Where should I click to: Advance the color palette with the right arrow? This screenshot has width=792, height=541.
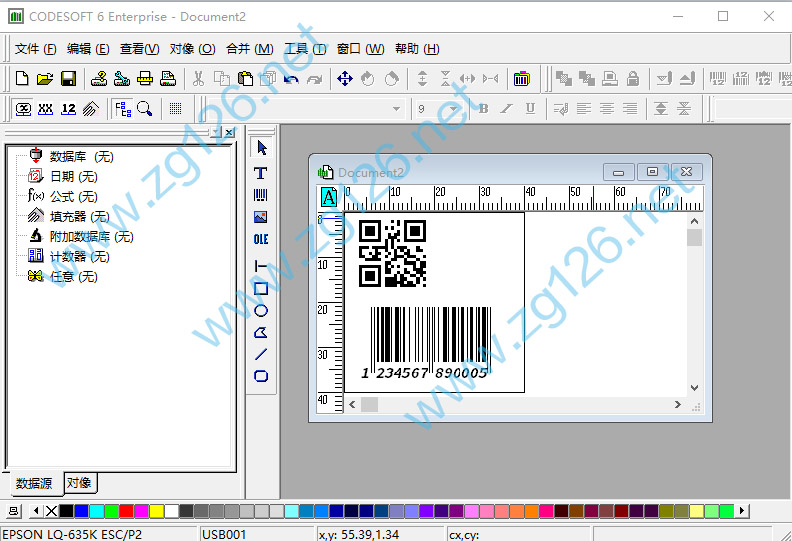[741, 511]
